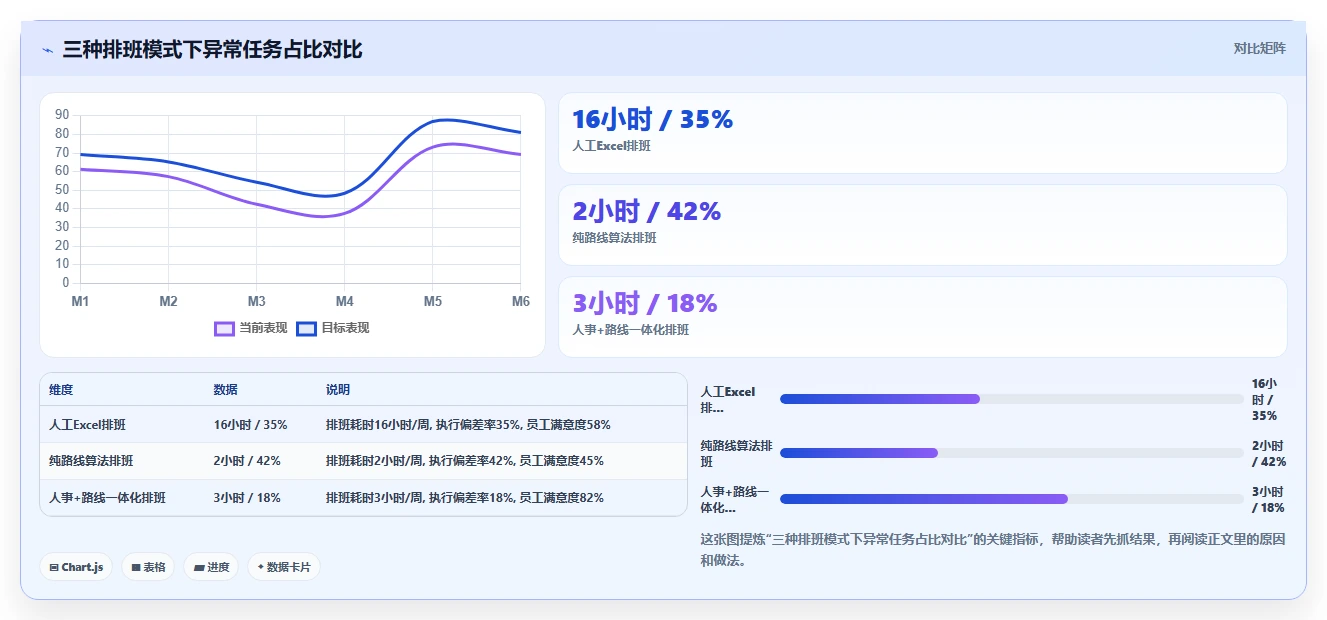Open the 3小时 / 18% data card

point(922,317)
